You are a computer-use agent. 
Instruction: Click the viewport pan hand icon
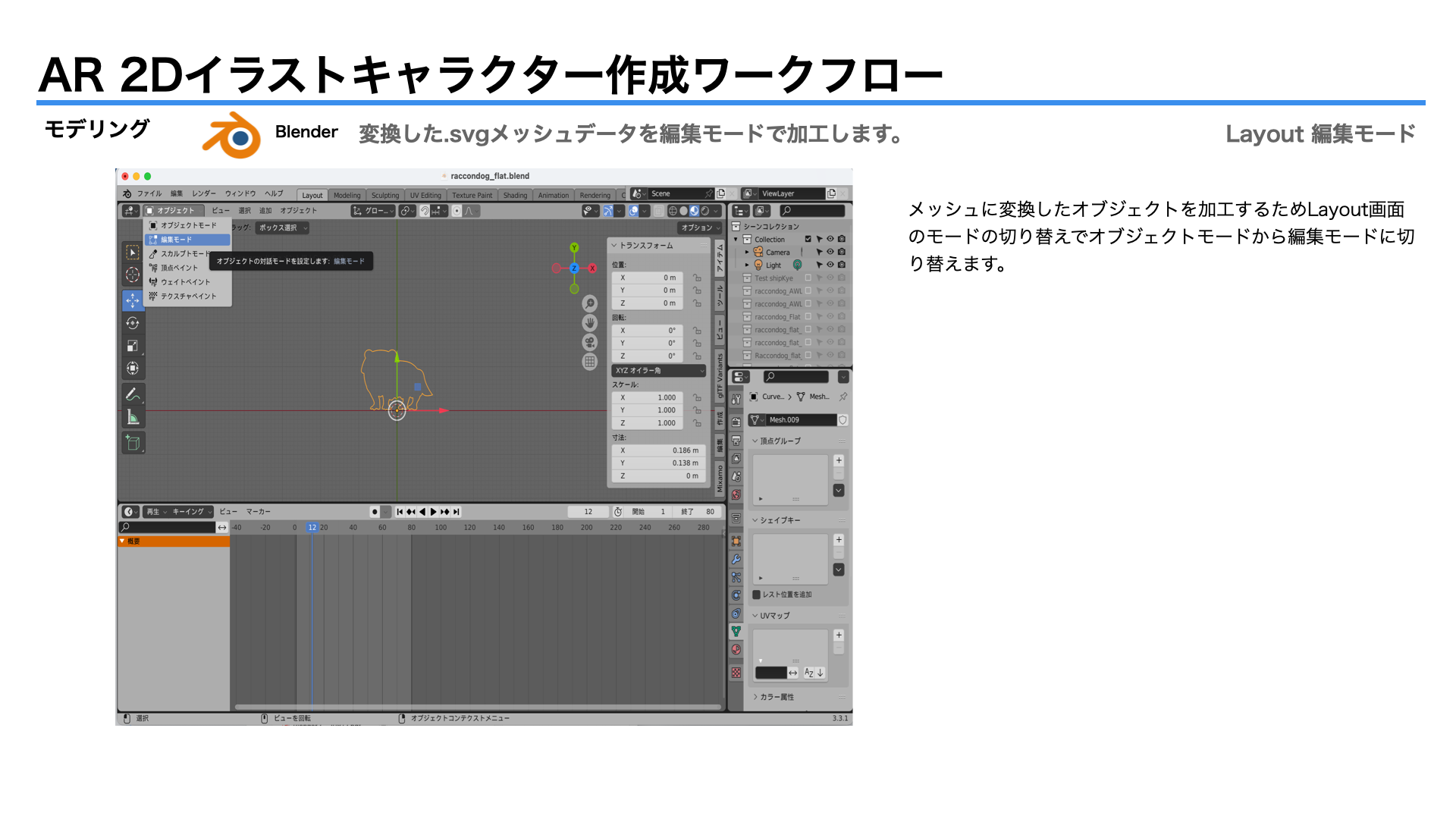[x=590, y=323]
